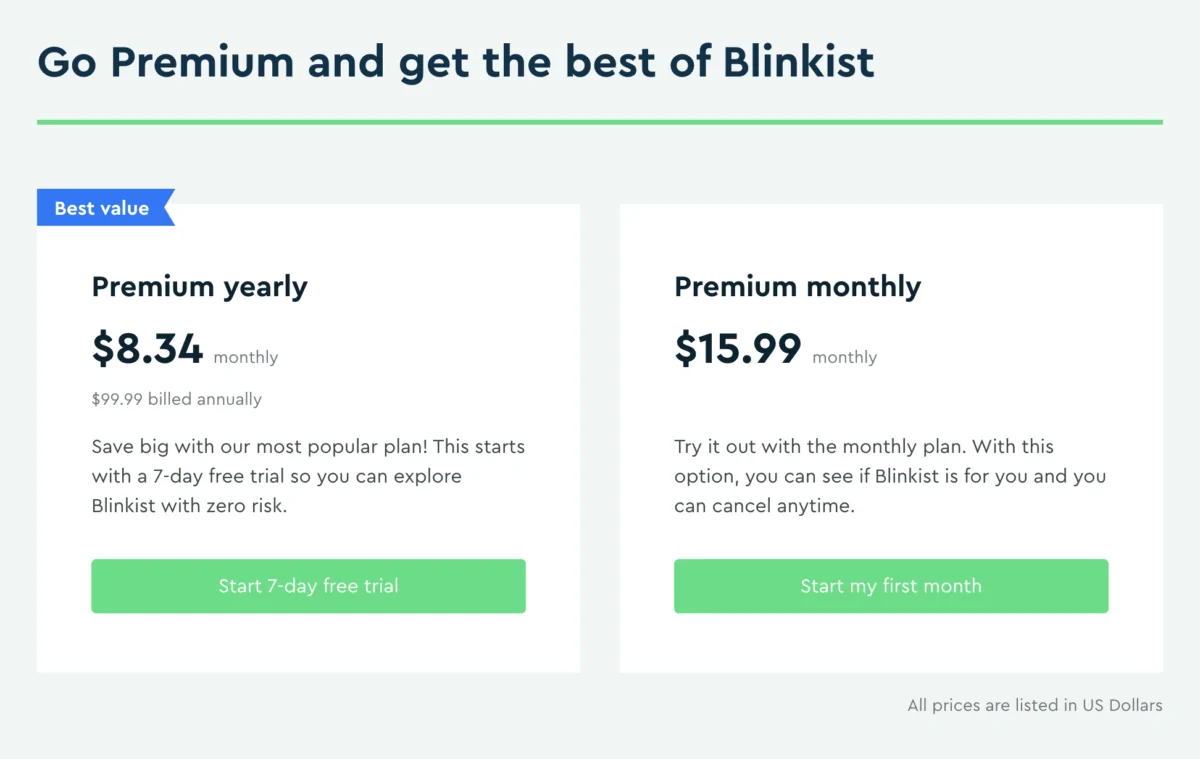The width and height of the screenshot is (1200, 759).
Task: Click the Go Premium page heading
Action: tap(455, 61)
